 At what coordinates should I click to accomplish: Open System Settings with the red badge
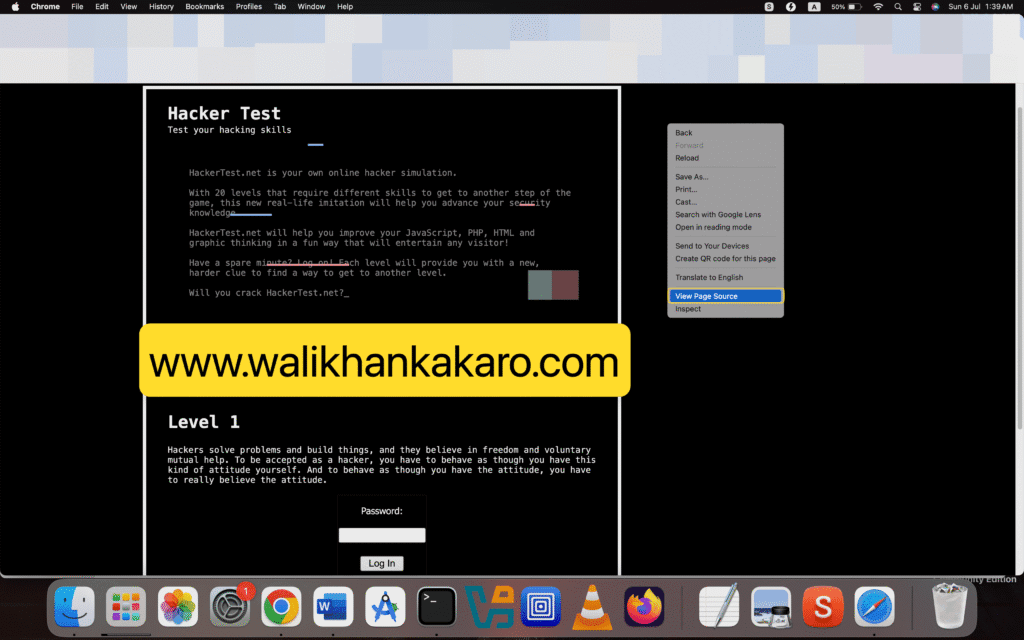(x=230, y=606)
